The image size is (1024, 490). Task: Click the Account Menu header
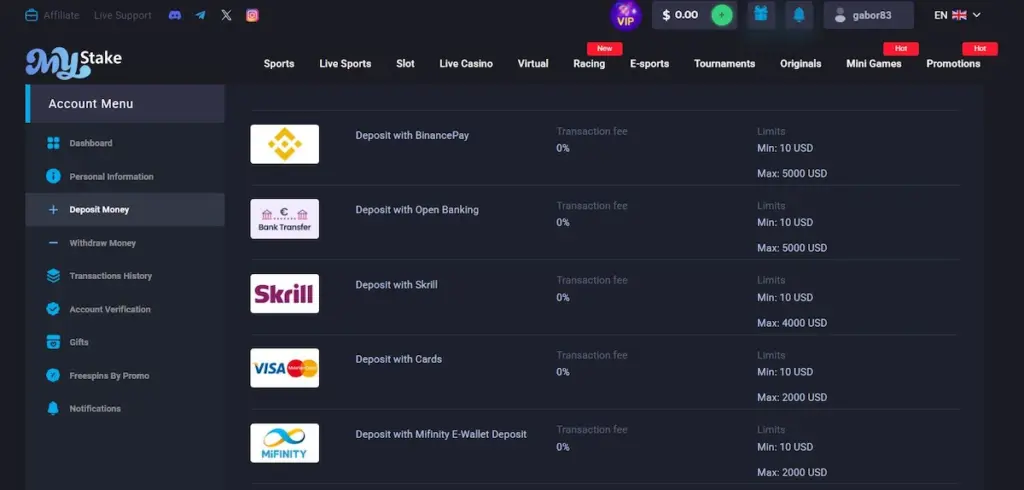pyautogui.click(x=125, y=103)
